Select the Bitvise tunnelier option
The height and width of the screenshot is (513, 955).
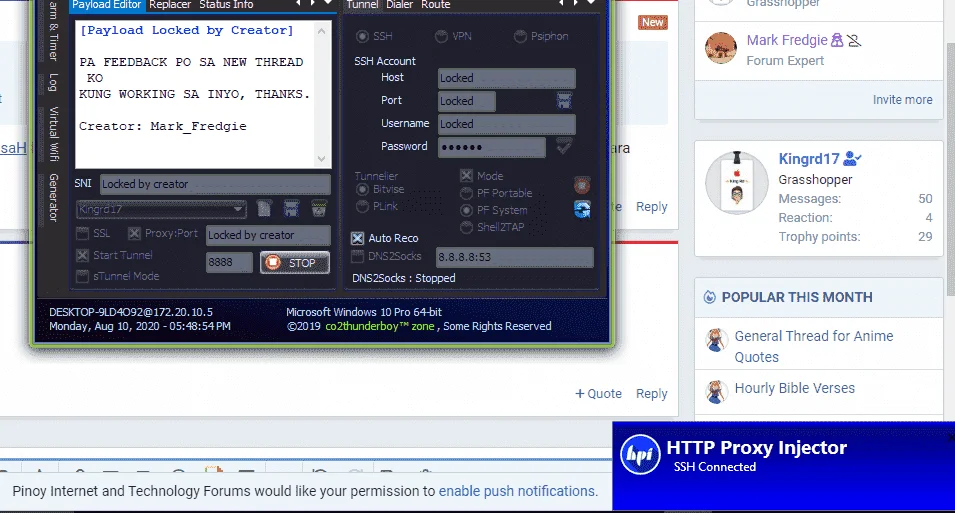click(362, 189)
